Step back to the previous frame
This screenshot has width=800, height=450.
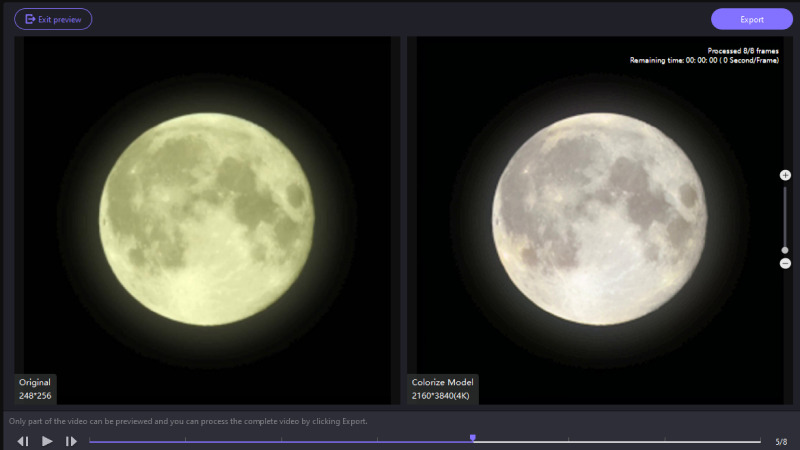click(23, 441)
